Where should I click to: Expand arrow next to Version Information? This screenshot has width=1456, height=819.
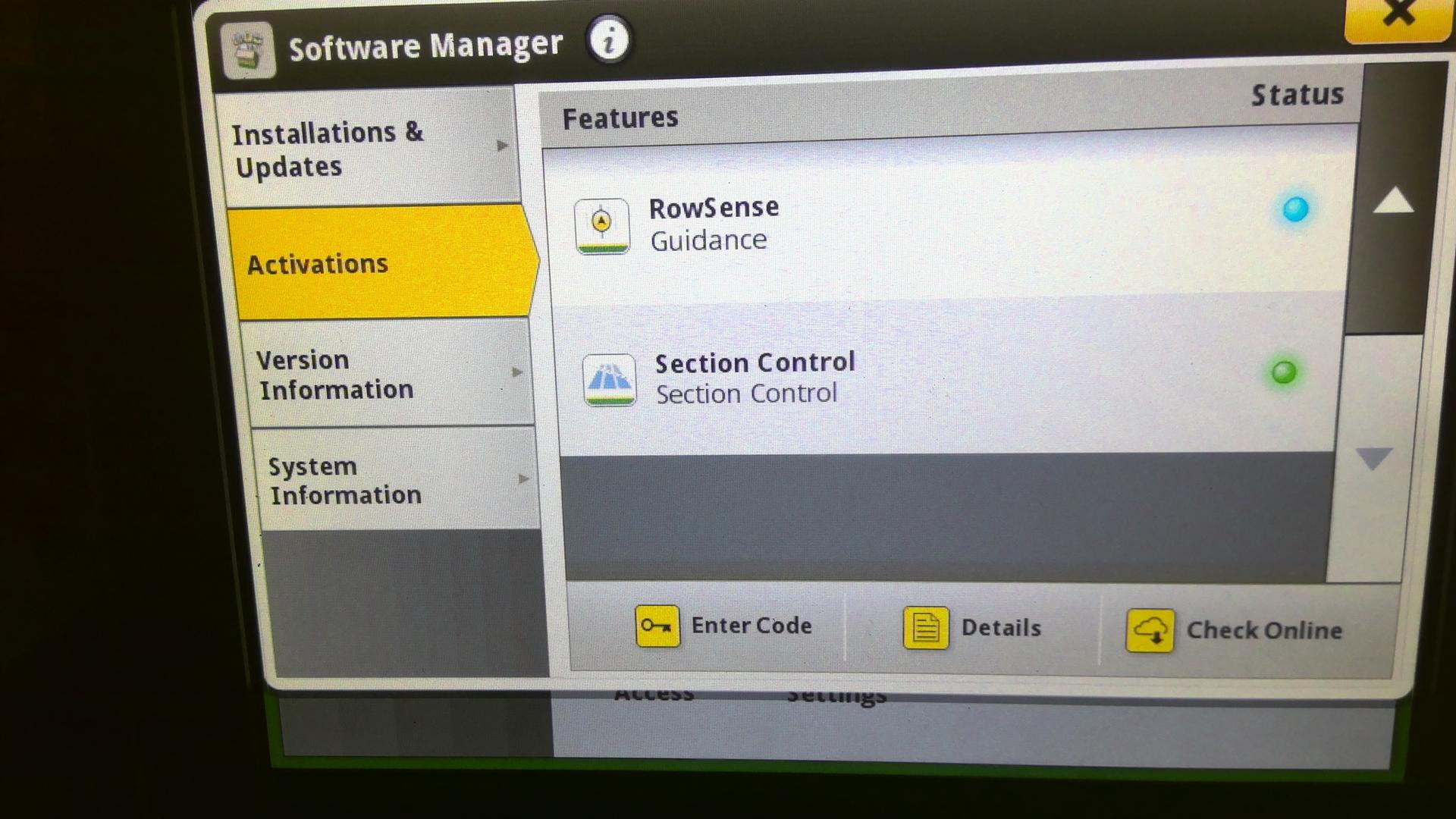(517, 372)
